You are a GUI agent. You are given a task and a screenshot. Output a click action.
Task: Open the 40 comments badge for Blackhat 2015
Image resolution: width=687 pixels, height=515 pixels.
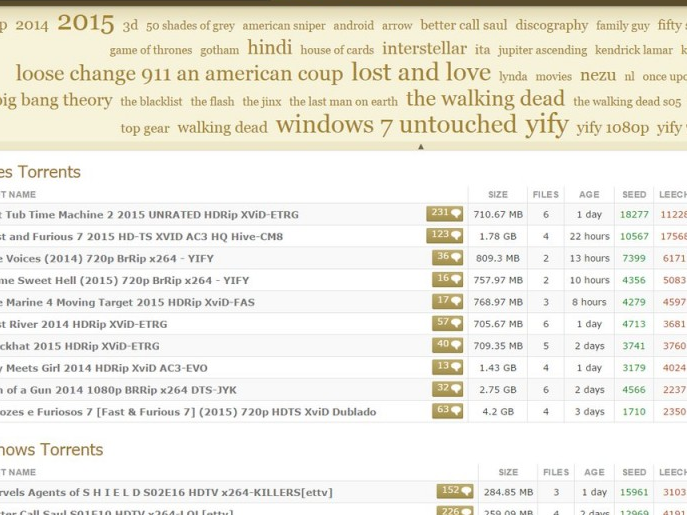448,346
